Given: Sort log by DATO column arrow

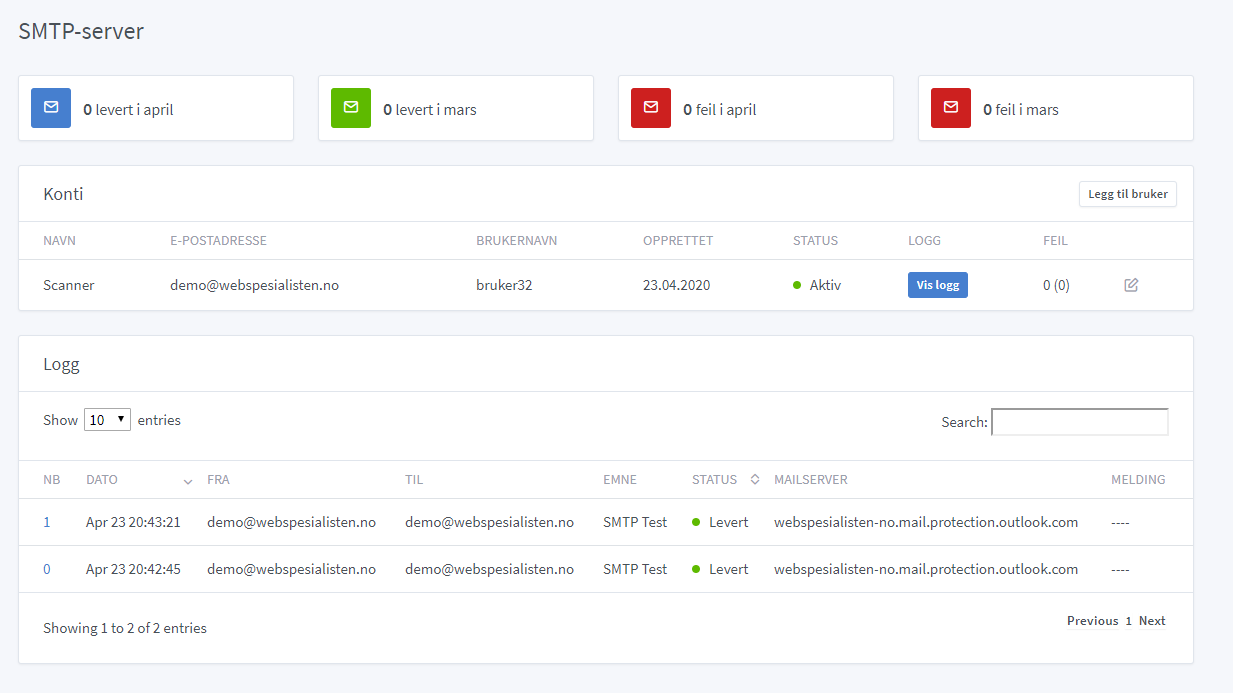Looking at the screenshot, I should coord(188,481).
